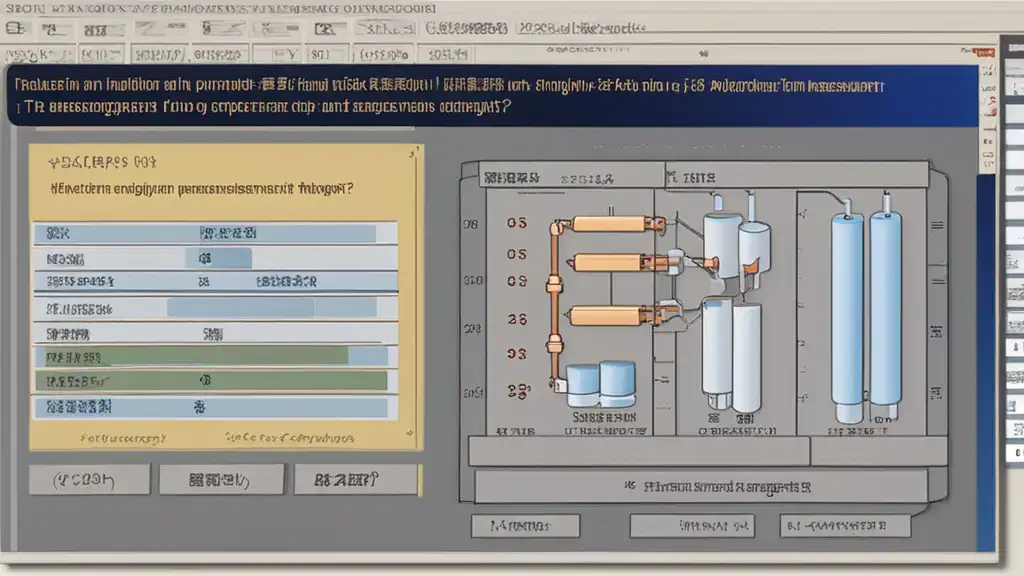Click the vertical orange pipe joining the tubes
Screen dimensions: 1024x576
555,304
